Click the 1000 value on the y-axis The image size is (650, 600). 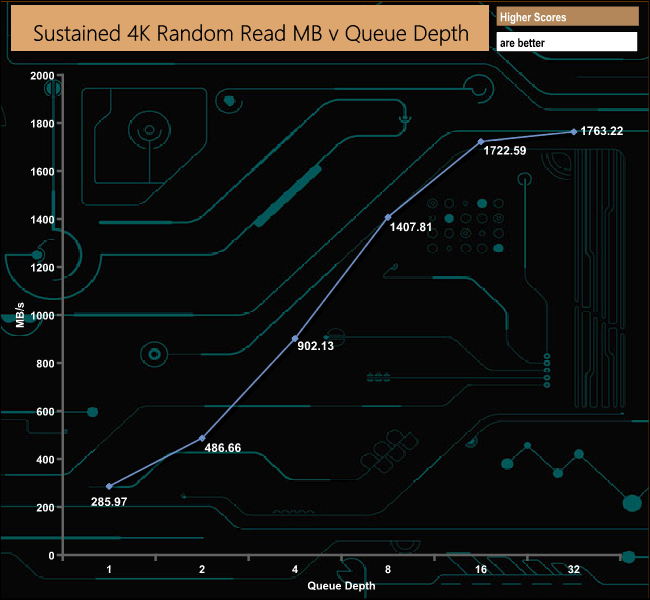point(42,316)
